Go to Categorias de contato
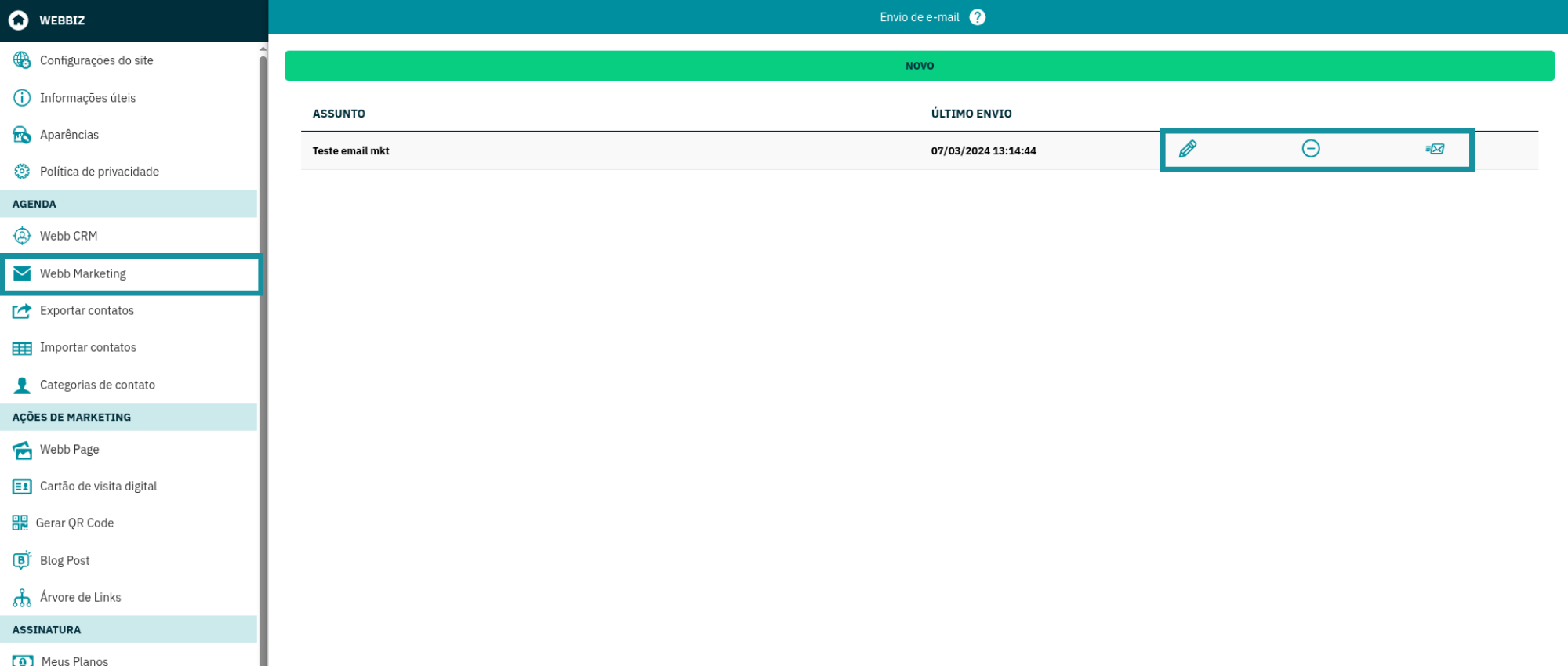1568x666 pixels. click(x=97, y=385)
